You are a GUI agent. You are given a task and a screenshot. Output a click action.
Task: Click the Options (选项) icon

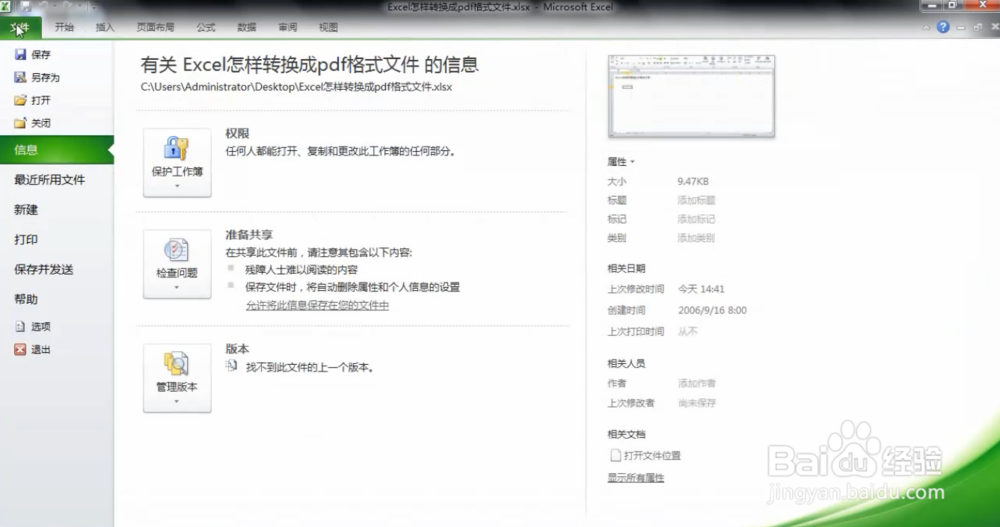click(20, 327)
